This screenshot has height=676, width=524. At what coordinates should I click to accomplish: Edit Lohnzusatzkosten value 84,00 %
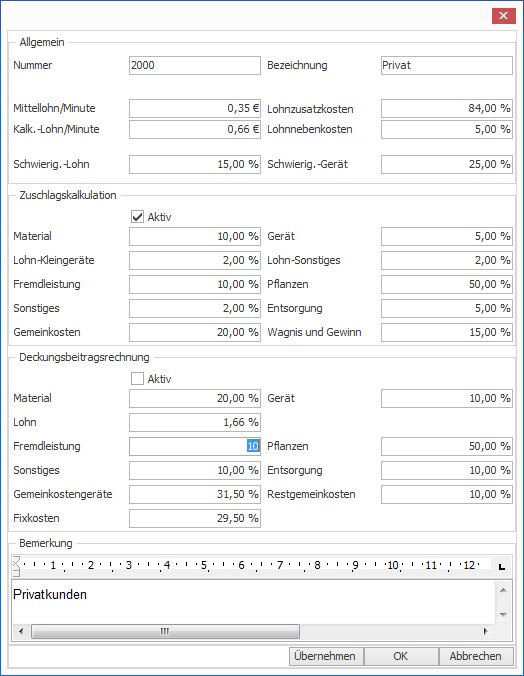[x=447, y=109]
